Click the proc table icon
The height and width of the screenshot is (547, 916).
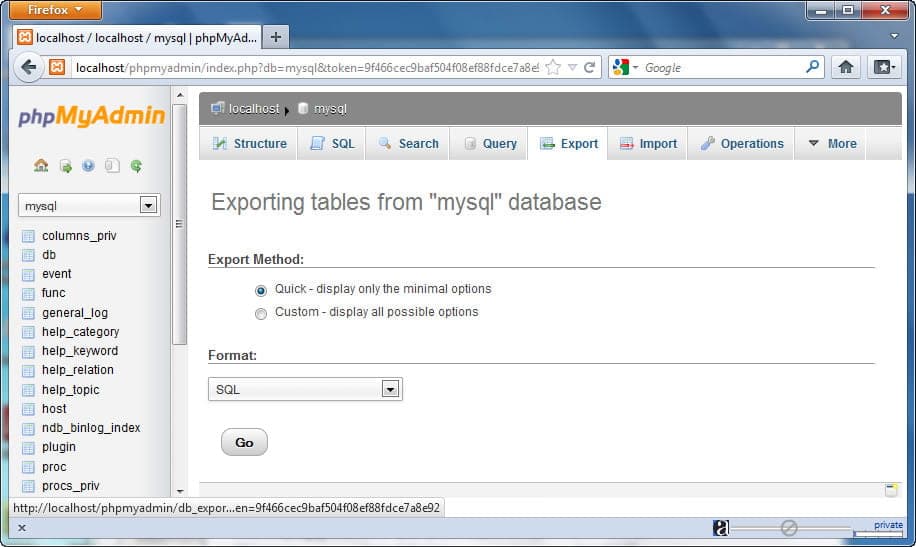tap(28, 468)
